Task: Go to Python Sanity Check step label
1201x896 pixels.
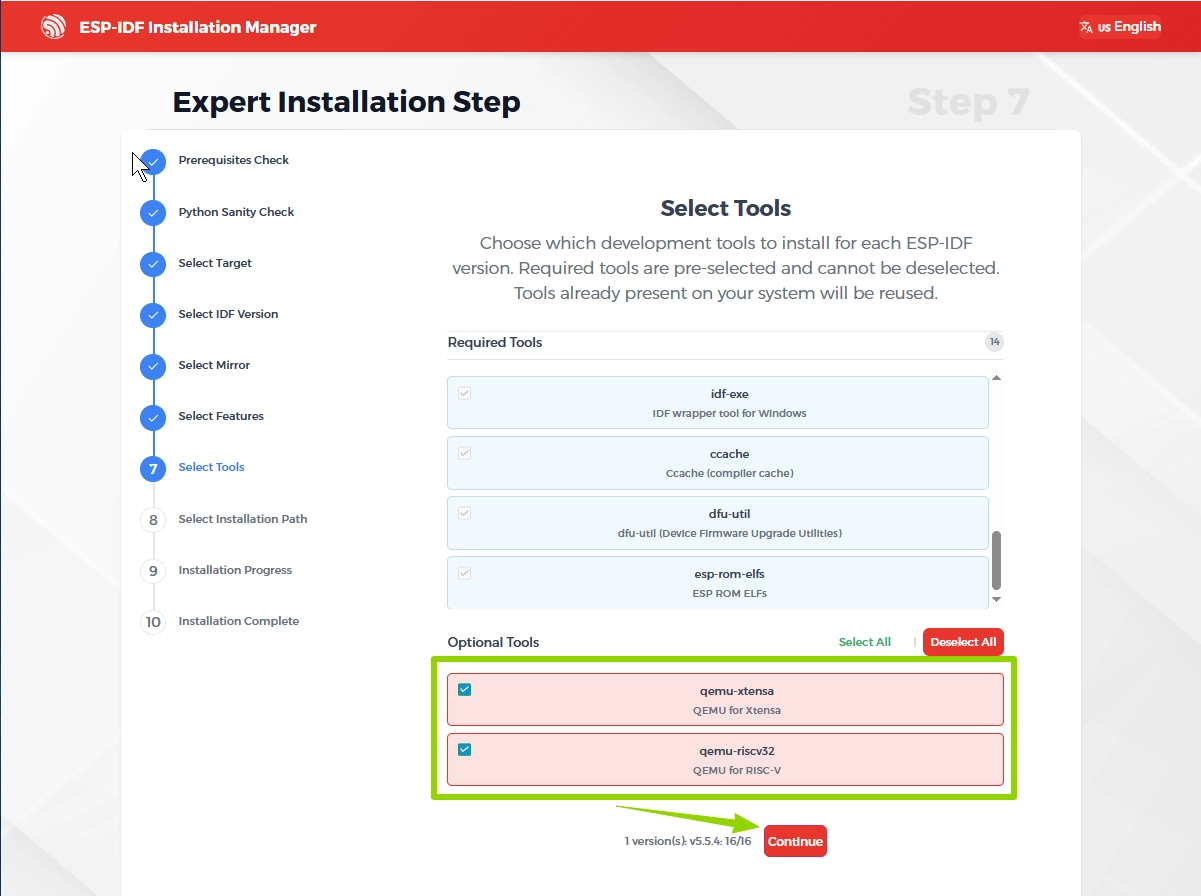Action: (236, 212)
